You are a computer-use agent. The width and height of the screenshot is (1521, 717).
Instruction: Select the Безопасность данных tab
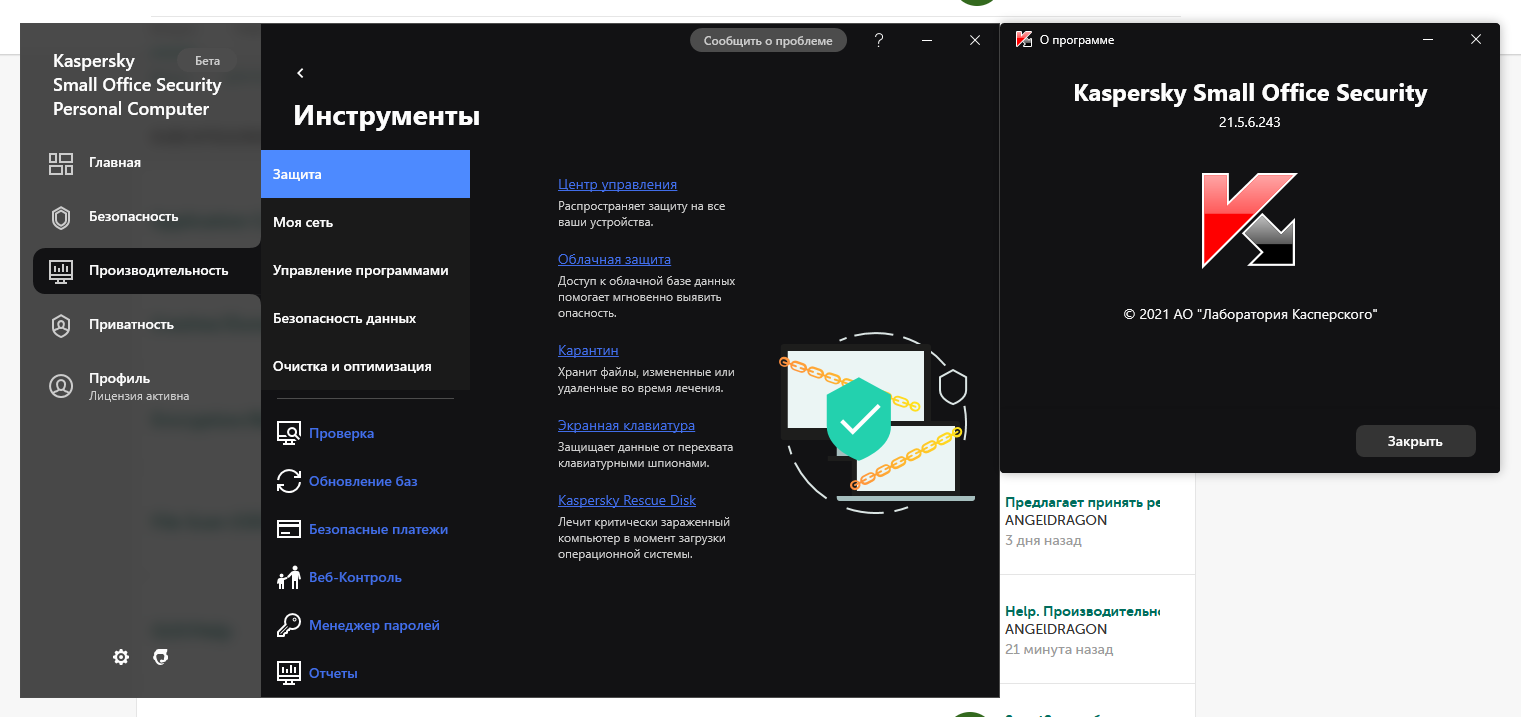[365, 318]
